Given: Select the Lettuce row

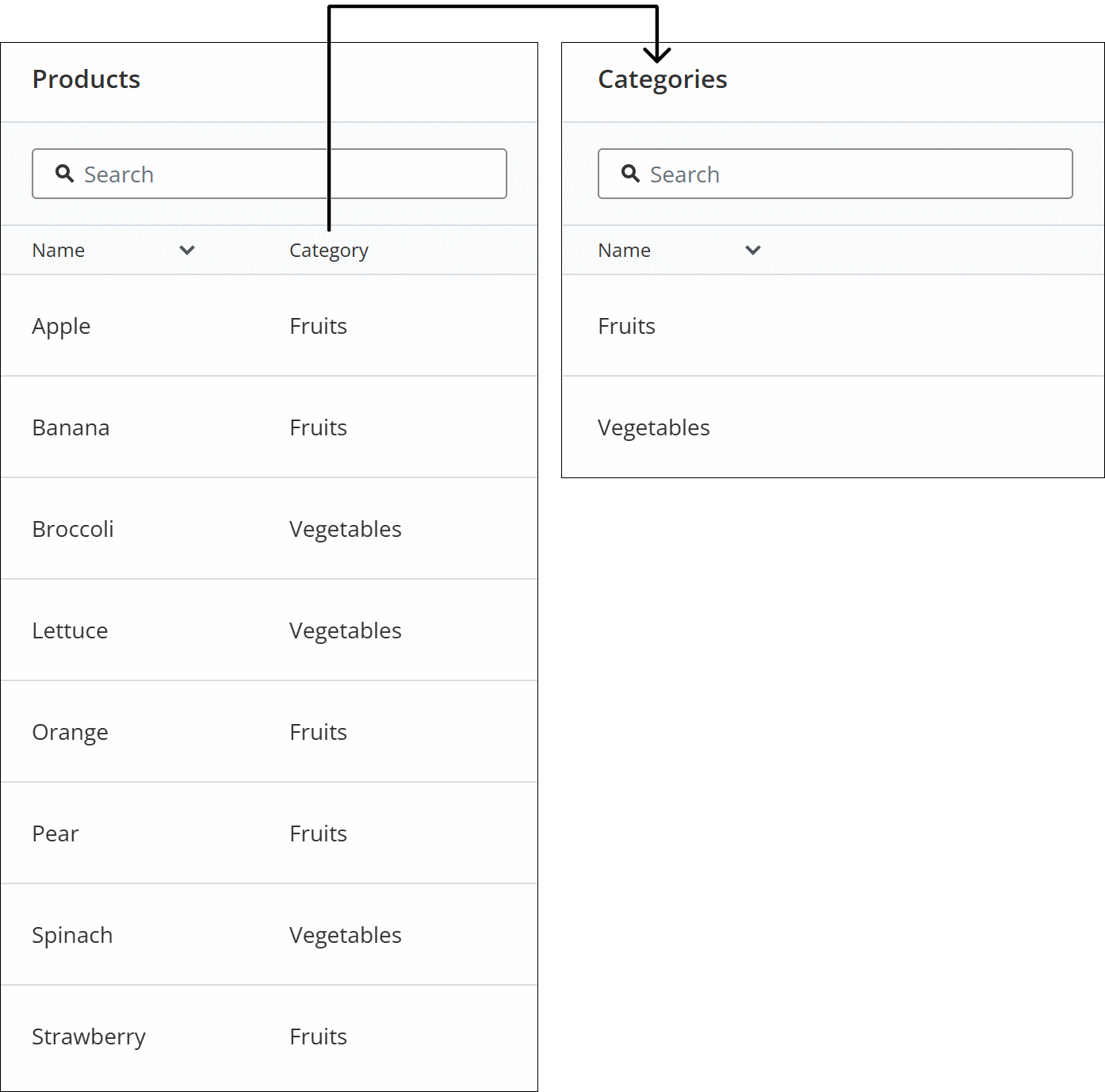Looking at the screenshot, I should tap(70, 630).
